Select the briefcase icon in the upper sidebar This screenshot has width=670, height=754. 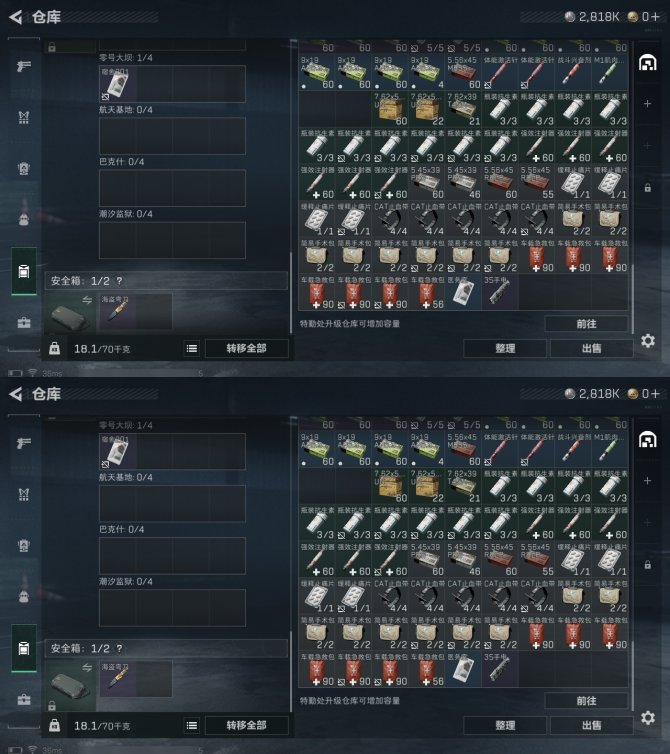coord(24,322)
